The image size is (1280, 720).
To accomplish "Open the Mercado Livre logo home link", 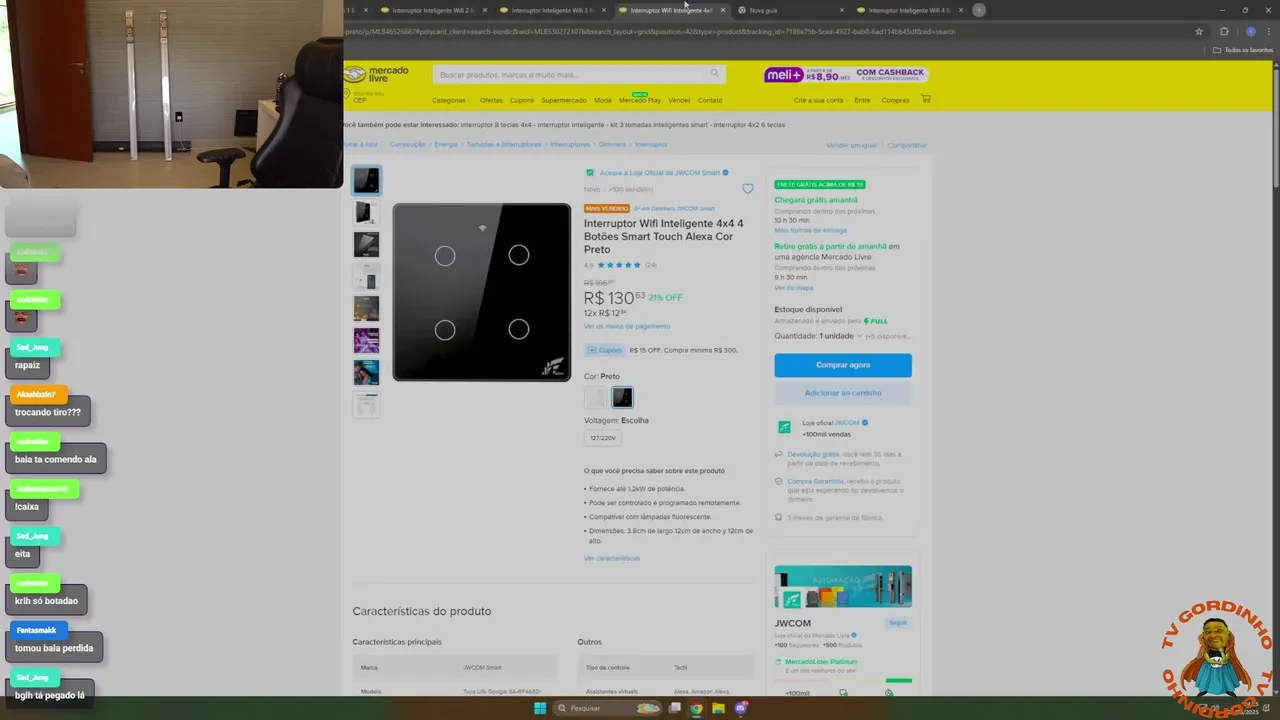I will click(x=376, y=75).
